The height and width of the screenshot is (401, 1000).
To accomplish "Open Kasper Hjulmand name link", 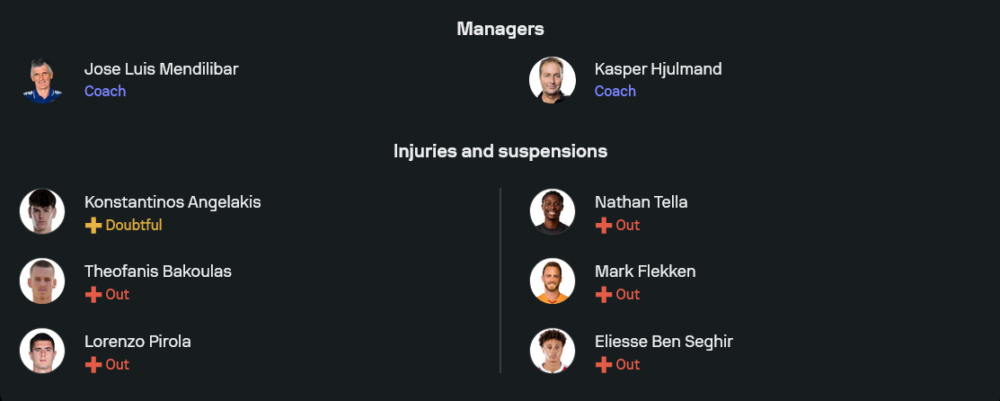I will 658,69.
